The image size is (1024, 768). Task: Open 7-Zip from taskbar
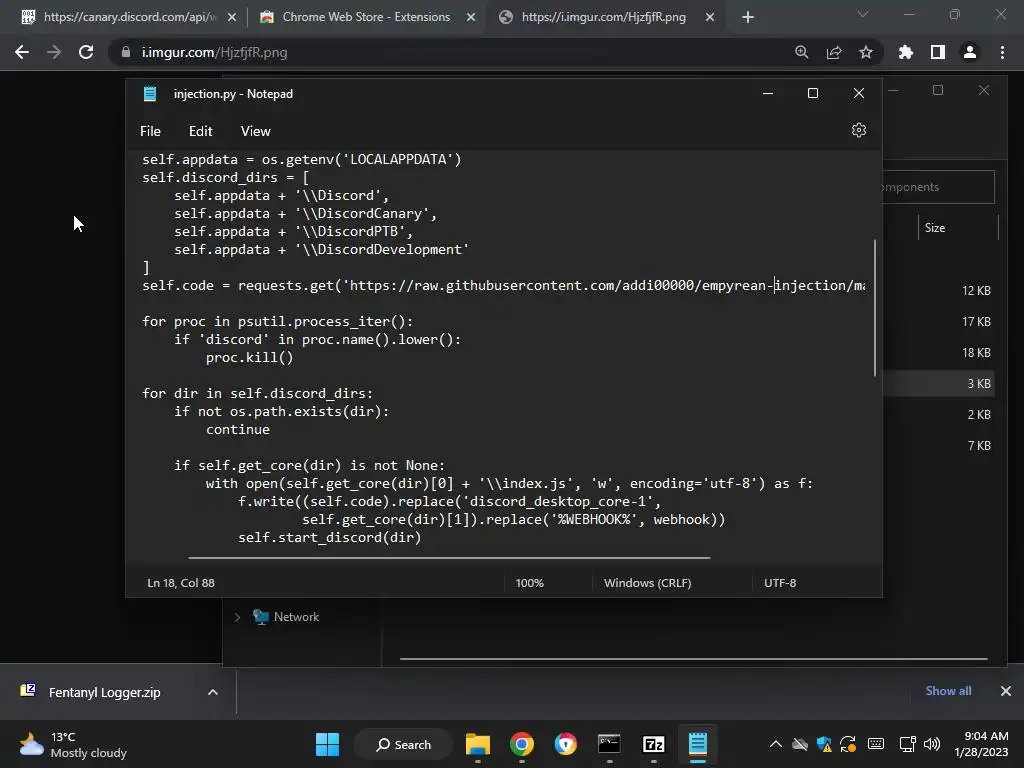click(654, 744)
